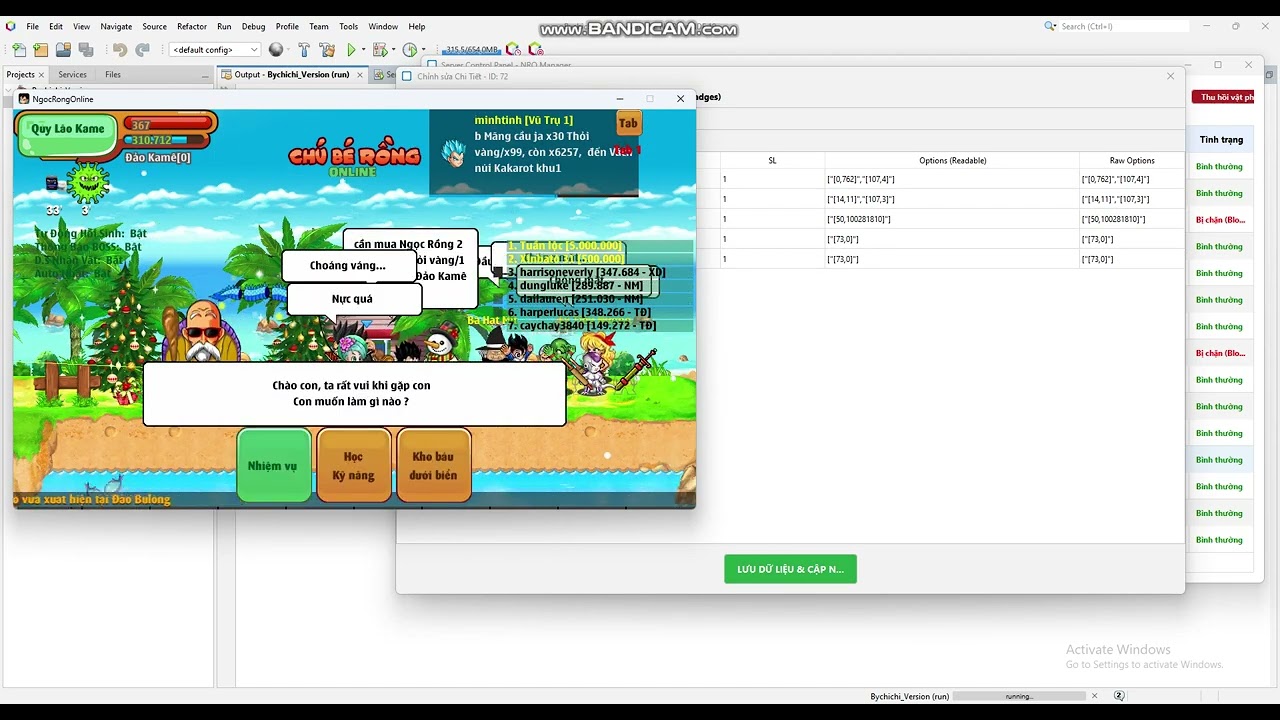The width and height of the screenshot is (1280, 720).
Task: Switch to the Files tab
Action: pyautogui.click(x=113, y=74)
